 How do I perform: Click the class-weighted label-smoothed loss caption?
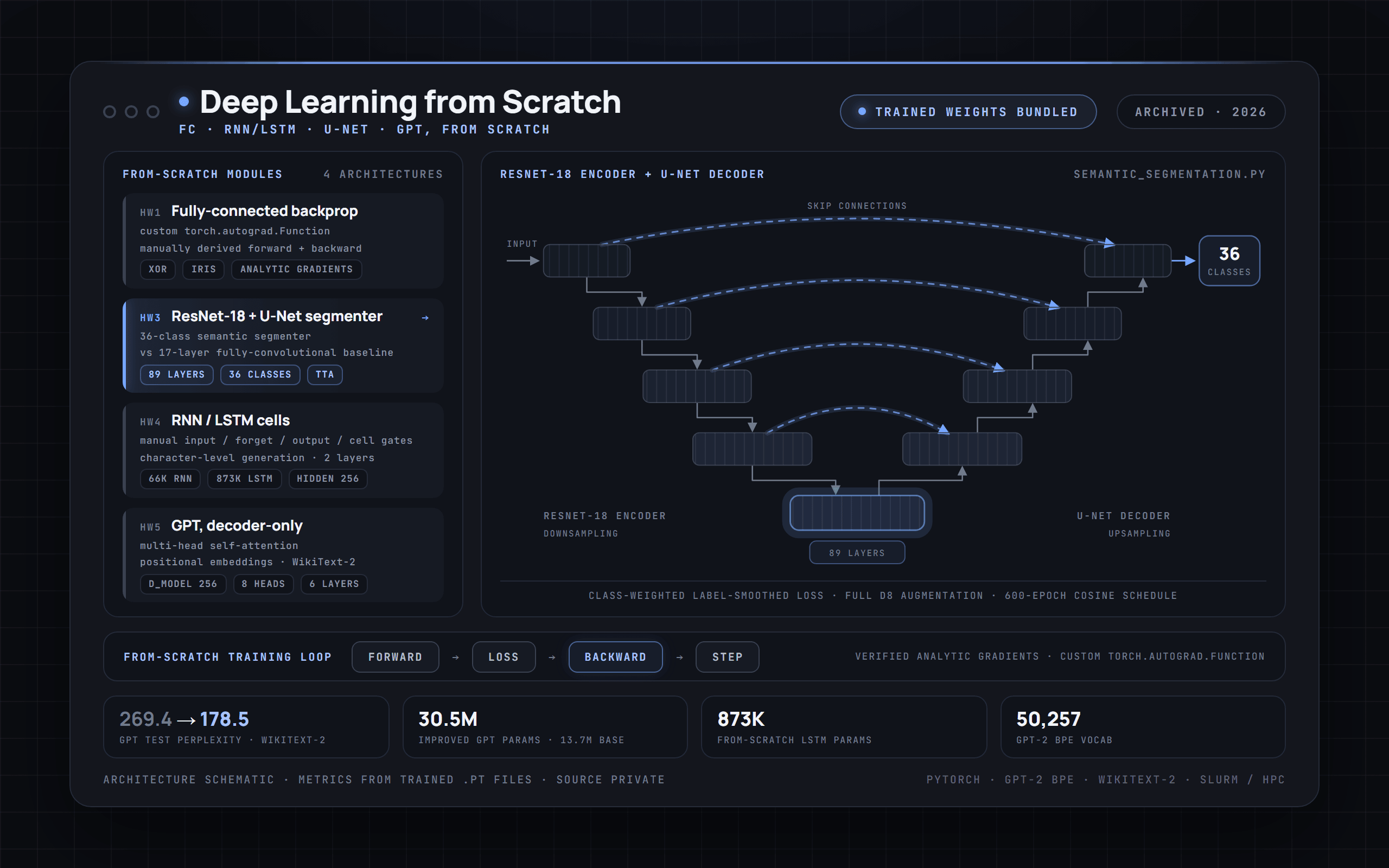pyautogui.click(x=883, y=596)
